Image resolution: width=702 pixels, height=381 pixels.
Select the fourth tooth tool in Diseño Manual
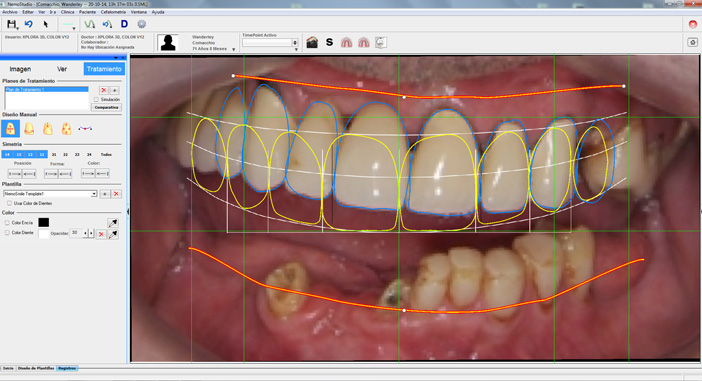pos(66,129)
